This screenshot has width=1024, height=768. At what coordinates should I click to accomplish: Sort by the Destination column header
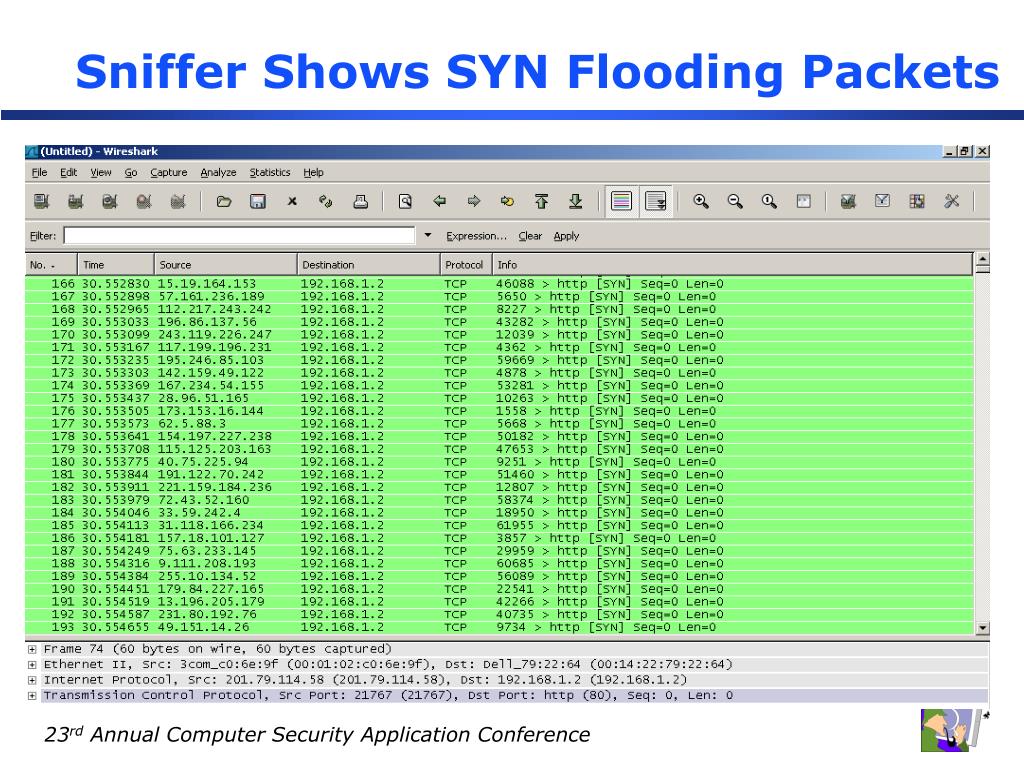coord(369,264)
